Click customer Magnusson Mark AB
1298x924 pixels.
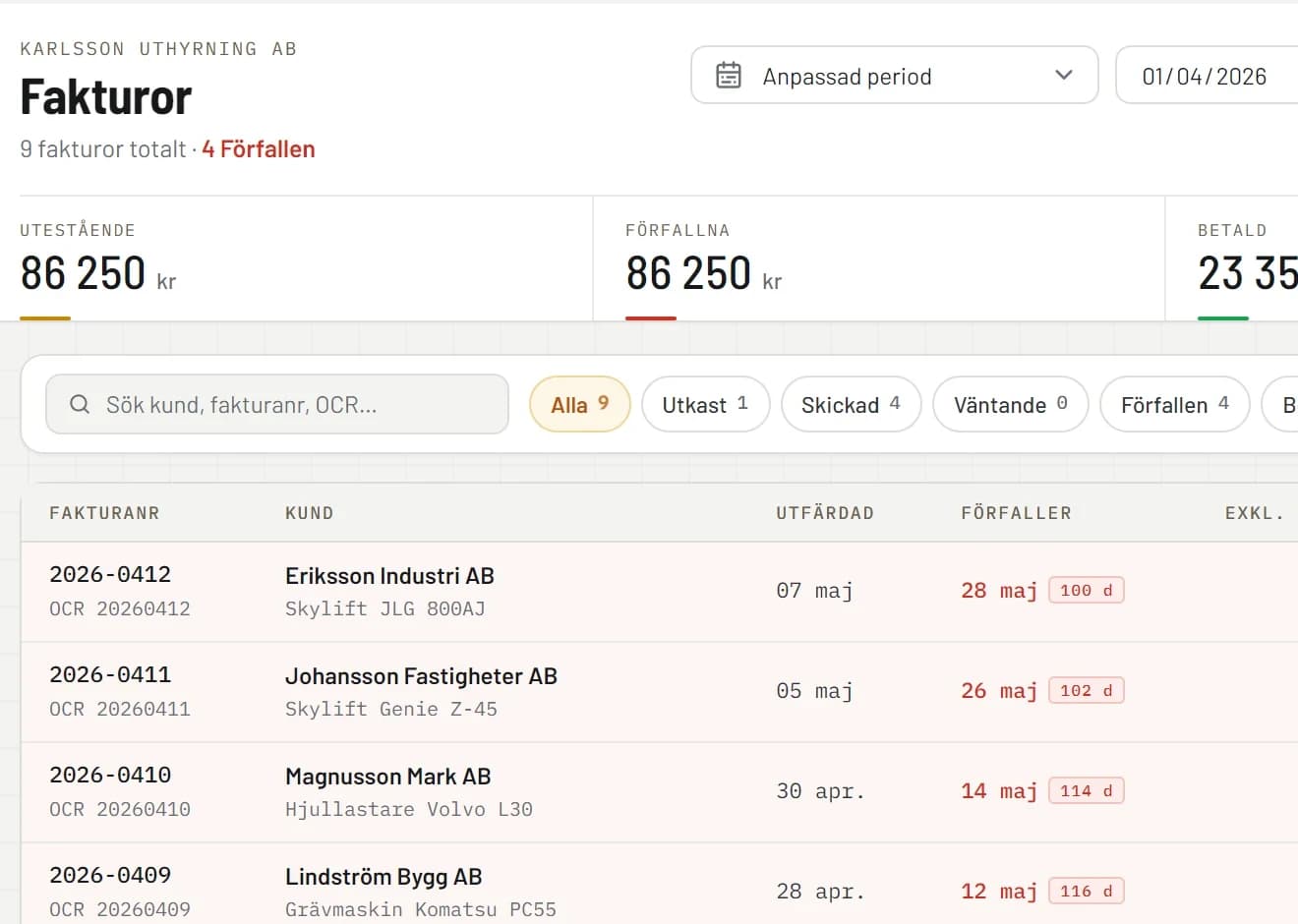pos(387,777)
